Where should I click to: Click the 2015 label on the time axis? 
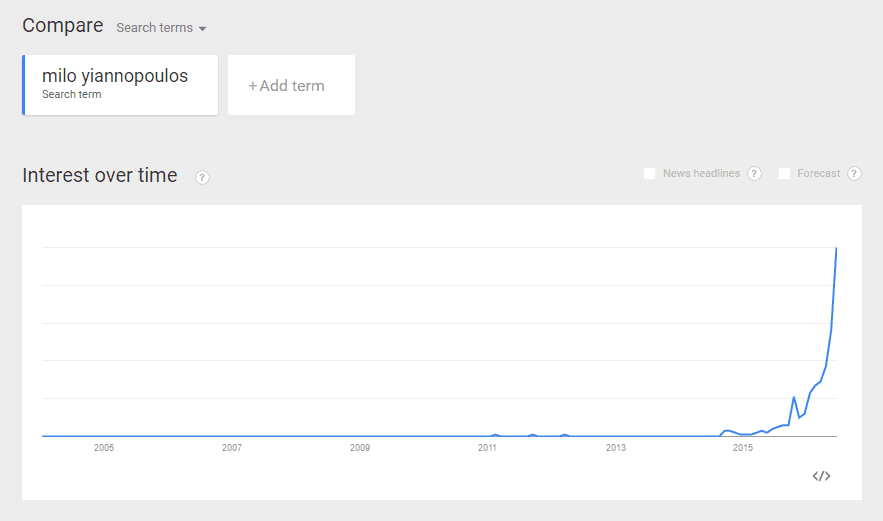point(743,448)
